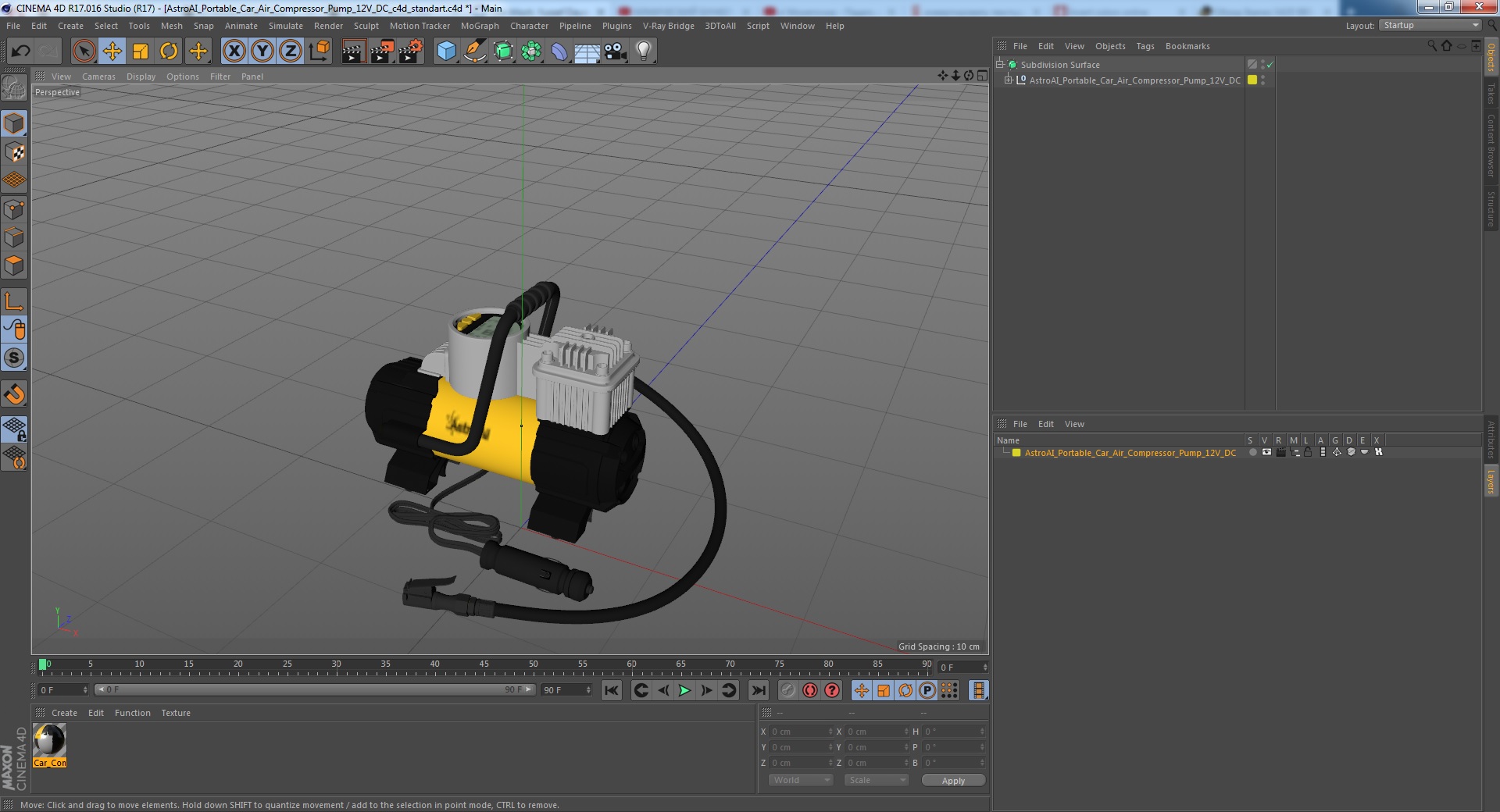Toggle X axis lock
Image resolution: width=1500 pixels, height=812 pixels.
(x=234, y=52)
